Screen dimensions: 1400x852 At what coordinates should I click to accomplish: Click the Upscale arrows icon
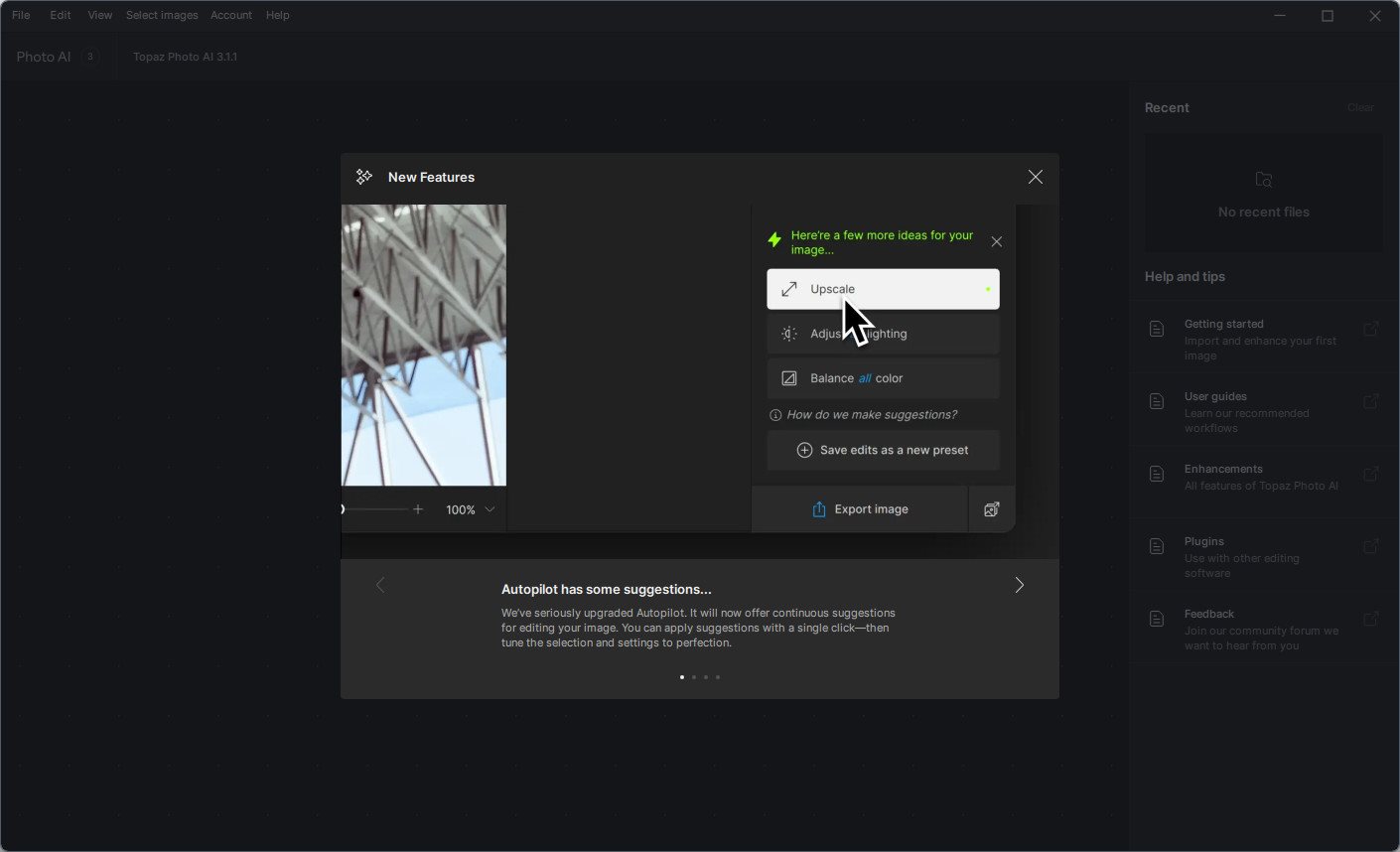[788, 289]
